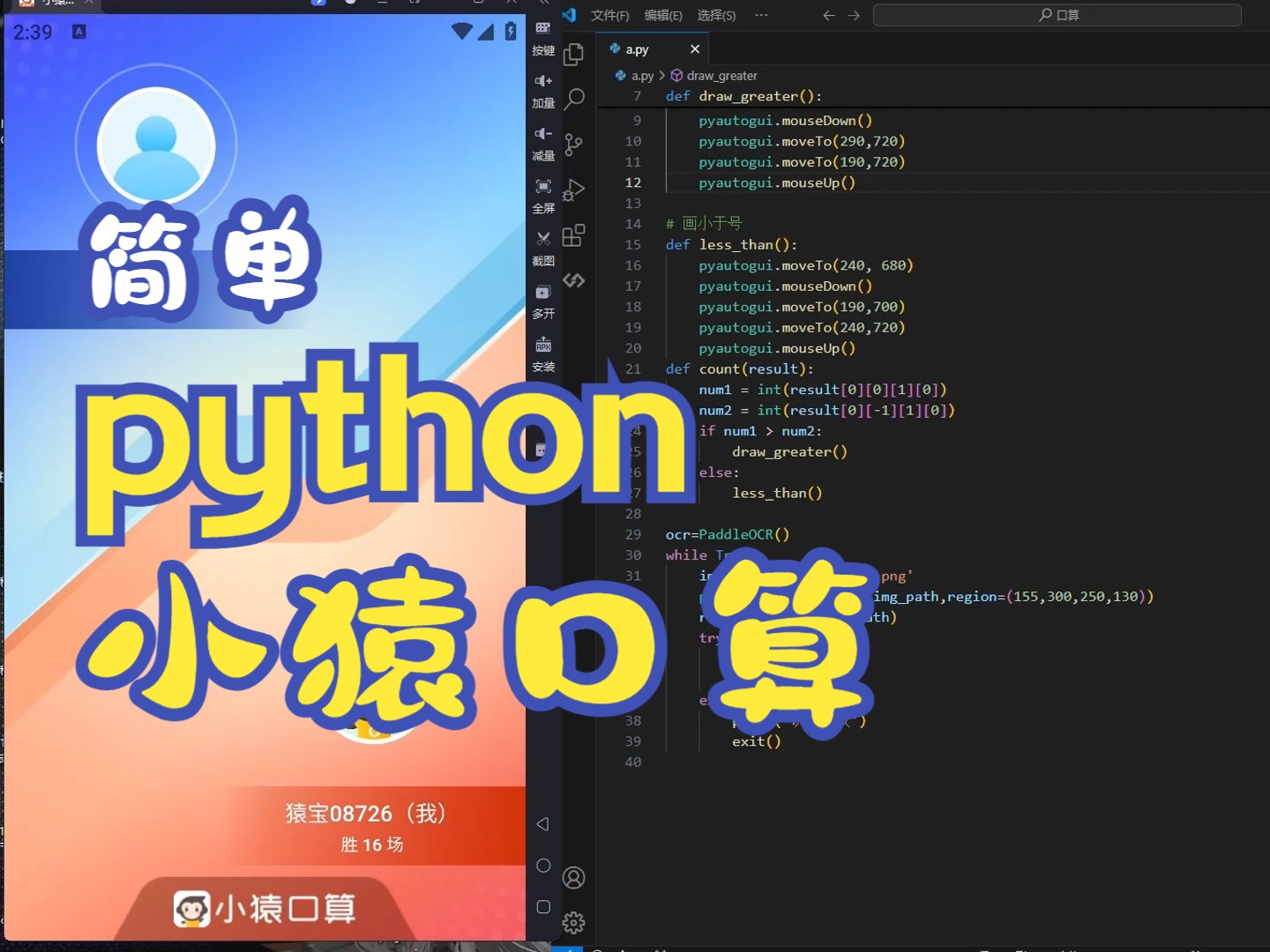Click line num1 = int(result[0][0][1][0])
The image size is (1270, 952).
click(x=822, y=390)
